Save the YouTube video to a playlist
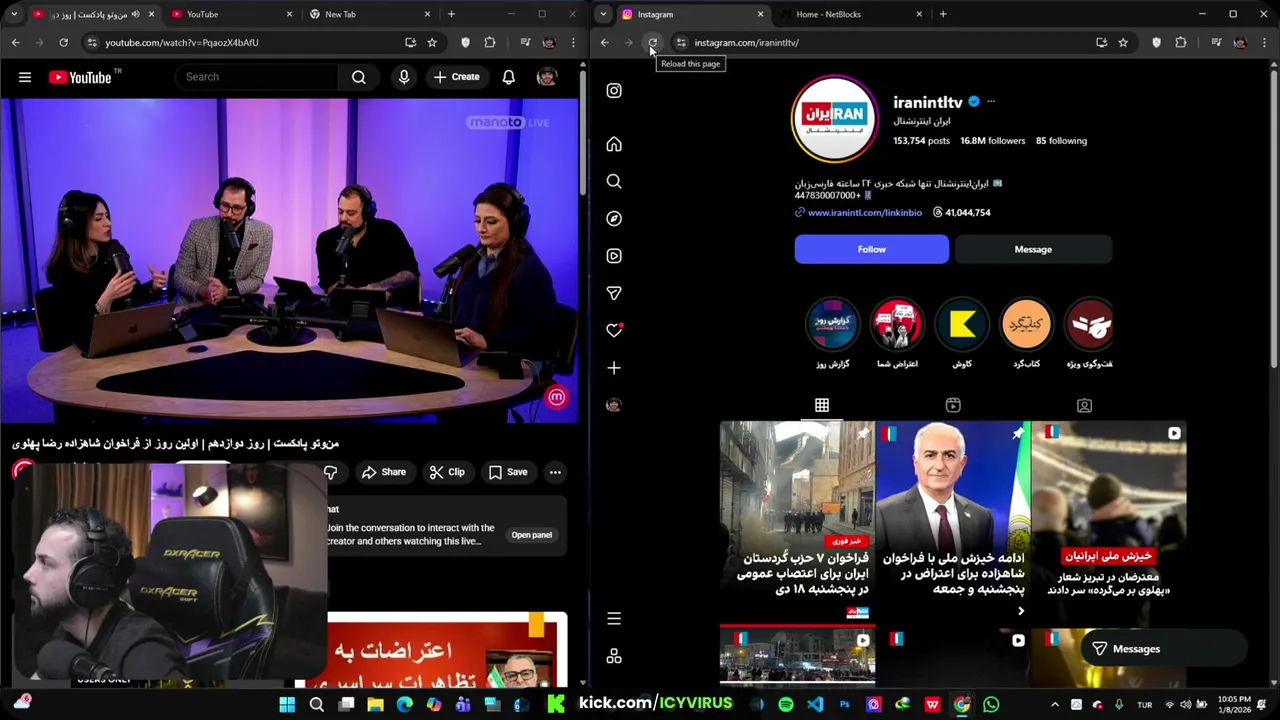Screen dimensions: 1280x720 click(508, 472)
